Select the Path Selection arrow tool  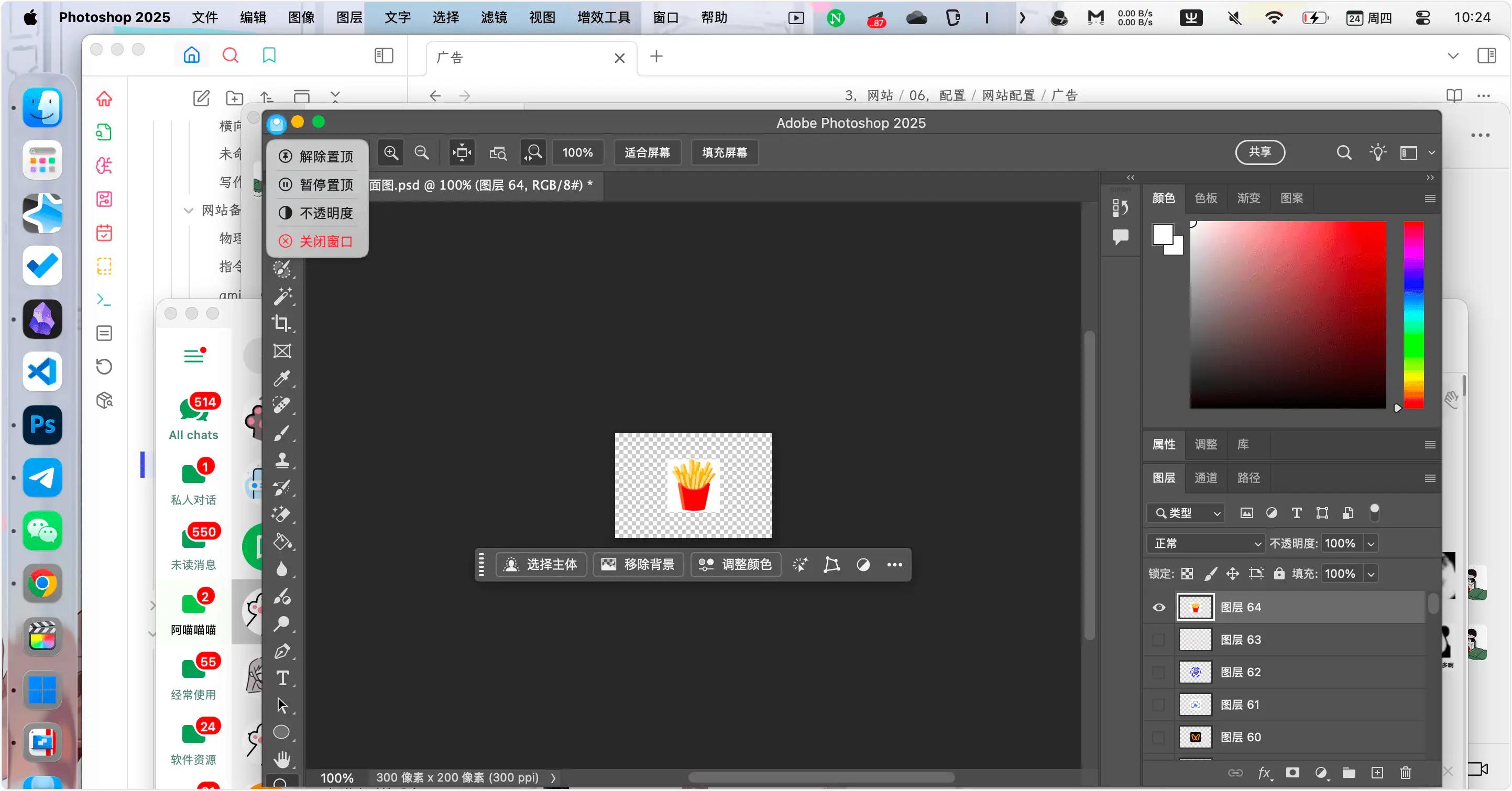coord(282,705)
